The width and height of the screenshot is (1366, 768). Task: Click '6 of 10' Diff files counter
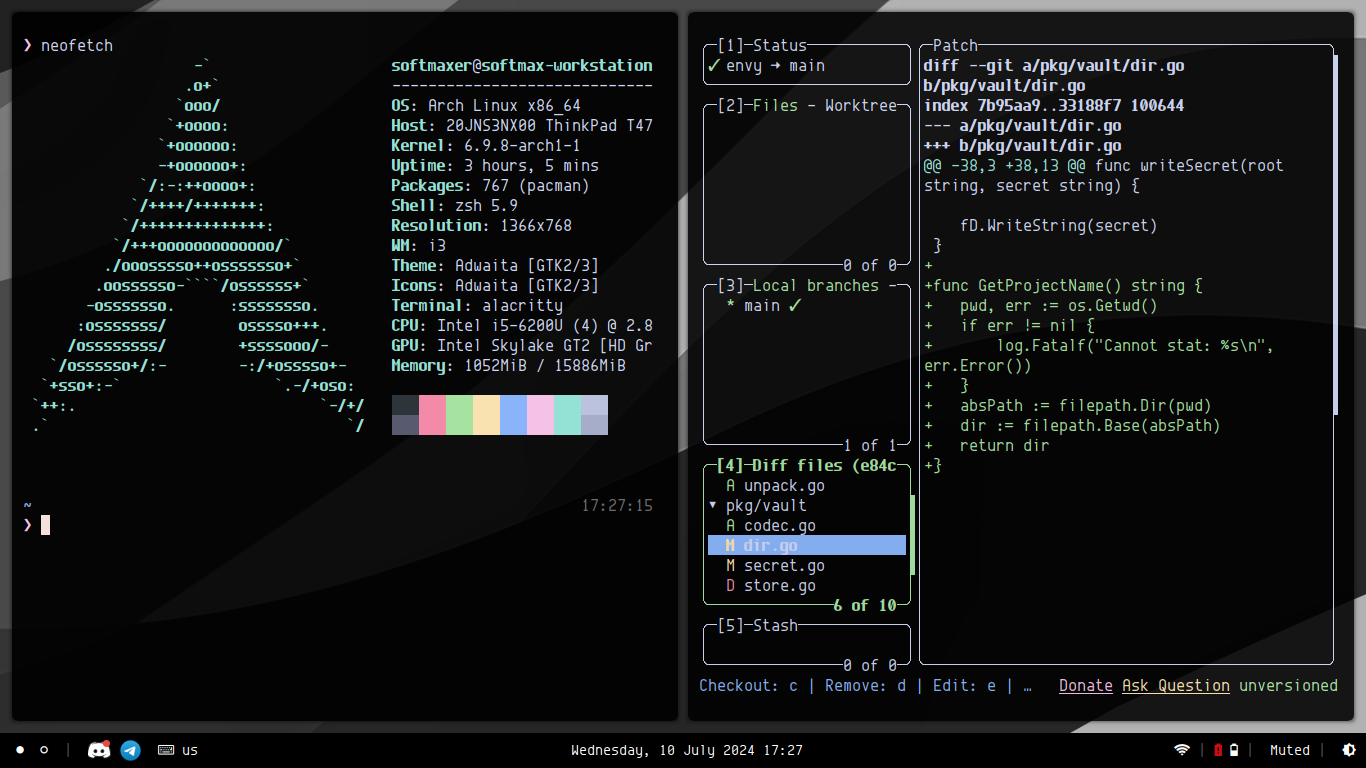(x=865, y=606)
